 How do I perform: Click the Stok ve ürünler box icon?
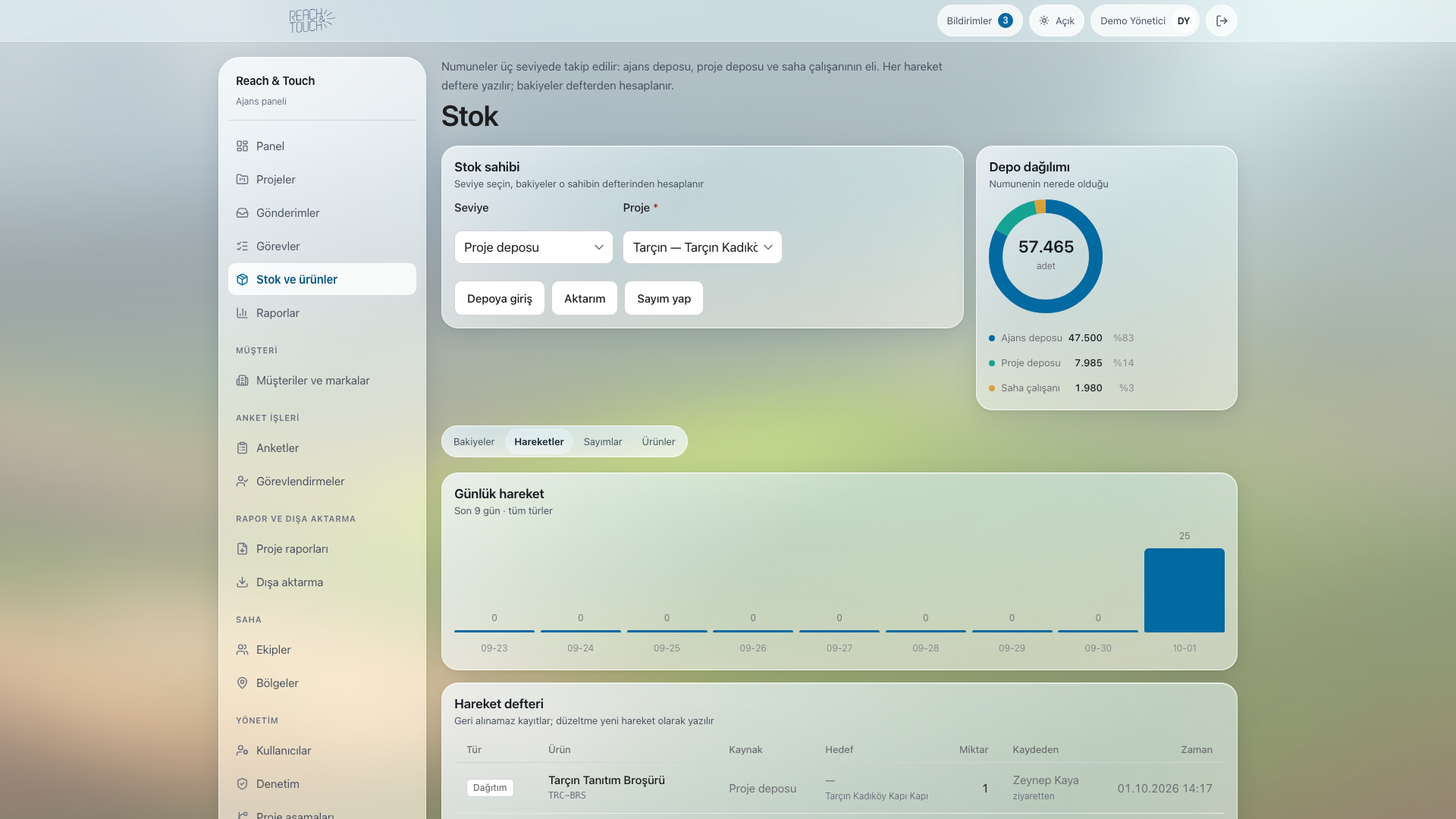242,280
